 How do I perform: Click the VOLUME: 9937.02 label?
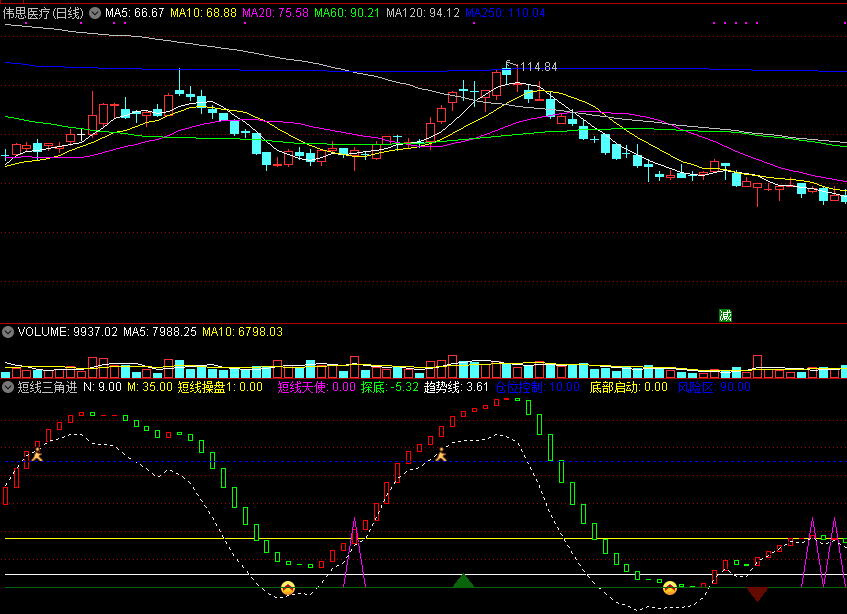click(x=68, y=332)
